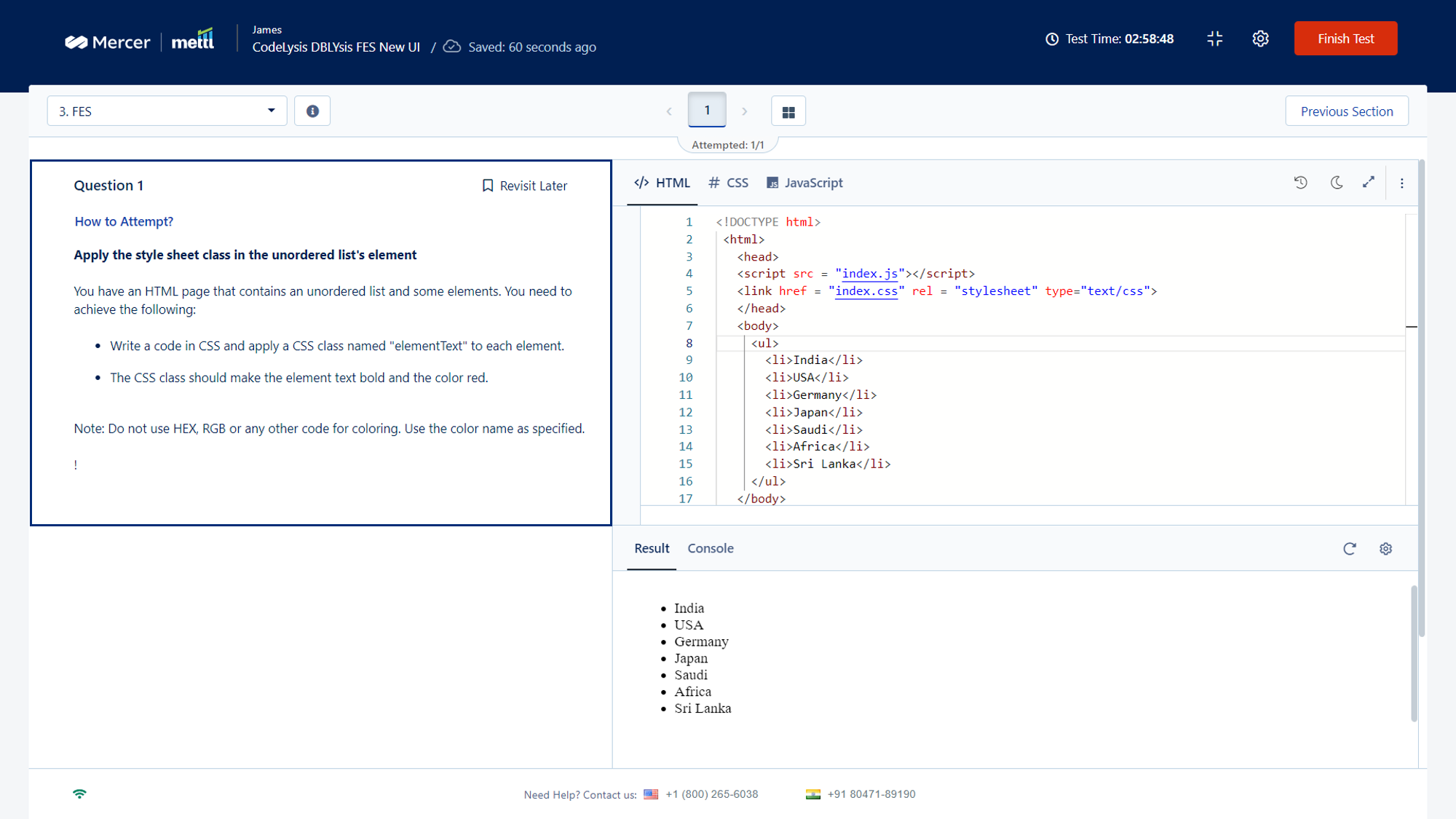
Task: Click line number 17 in the gutter
Action: point(685,499)
